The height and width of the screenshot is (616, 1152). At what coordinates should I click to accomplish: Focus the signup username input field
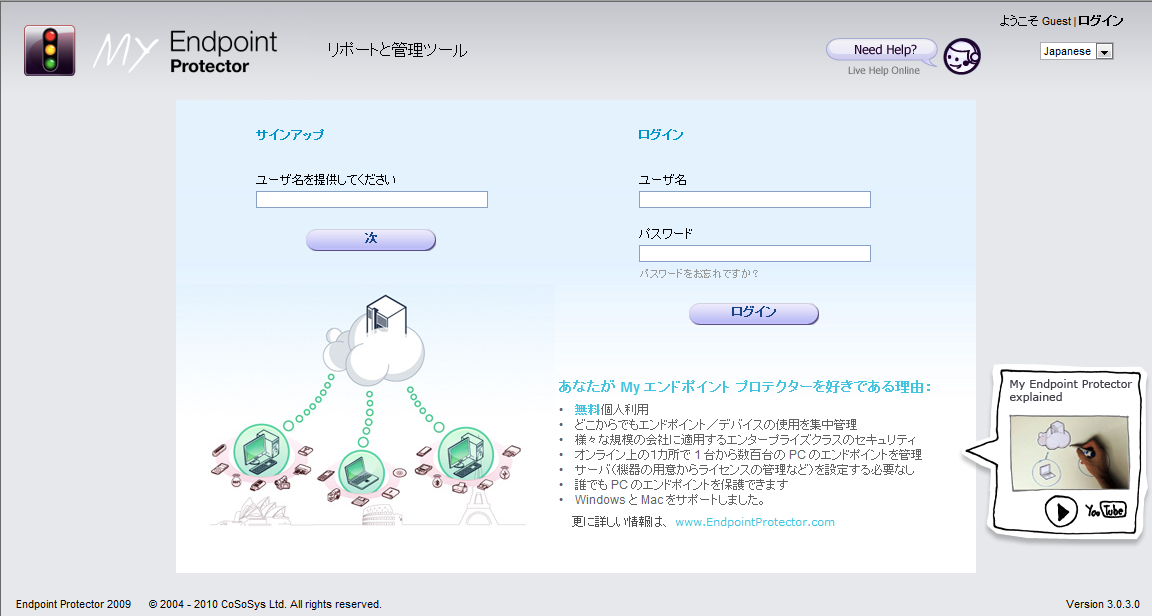pos(372,199)
